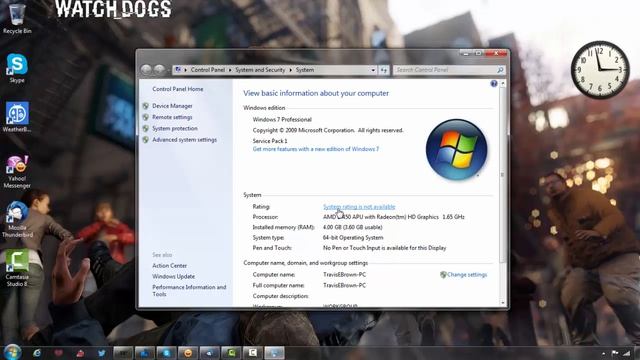Select System breadcrumb in address bar
The image size is (640, 360).
pyautogui.click(x=305, y=70)
